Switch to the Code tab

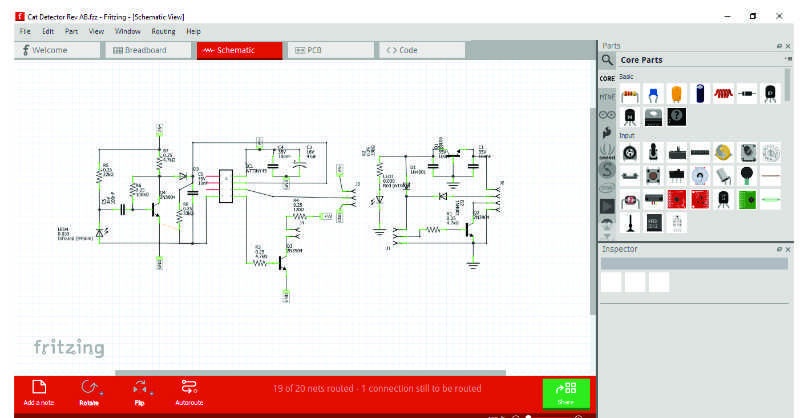[x=422, y=50]
